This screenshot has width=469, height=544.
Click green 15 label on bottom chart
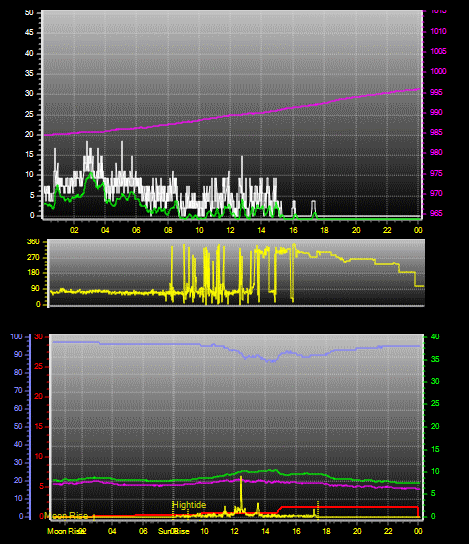pyautogui.click(x=435, y=449)
